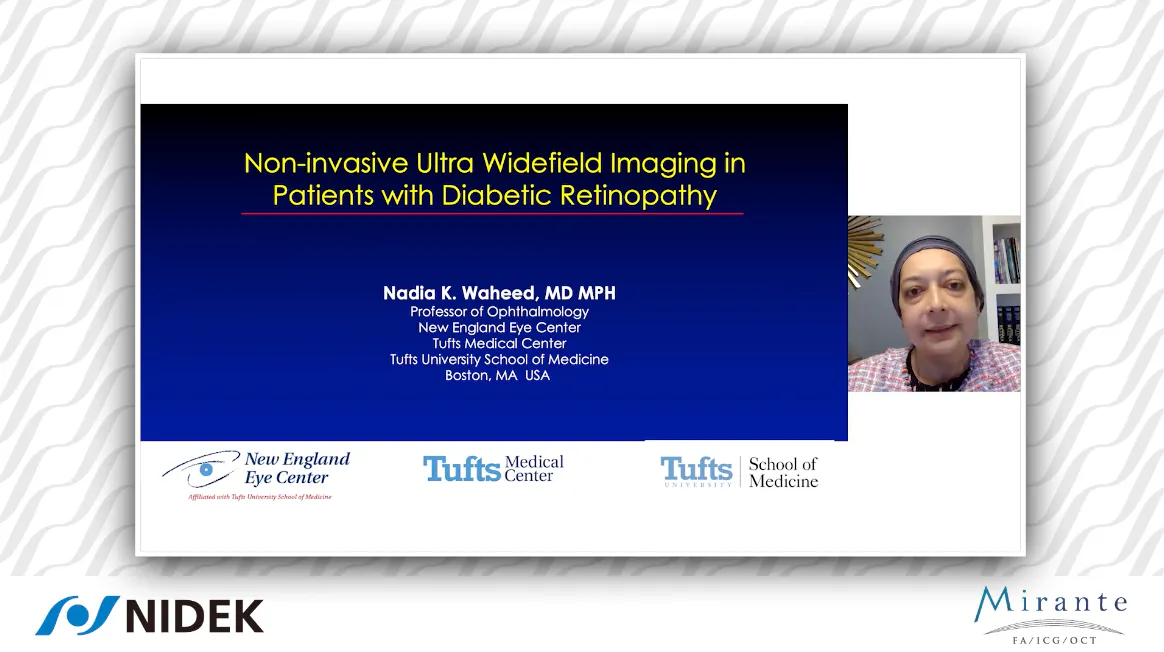Click the slide title "Non-invasive Ultra Widefield Imaging in"

(494, 163)
